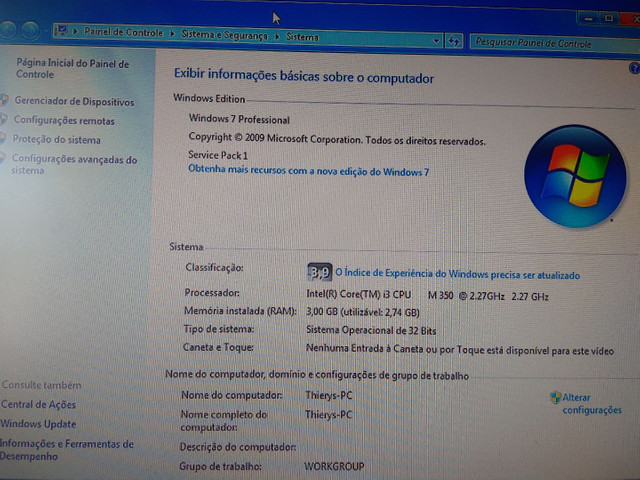Open Proteção do sistema
640x480 pixels.
(56, 139)
